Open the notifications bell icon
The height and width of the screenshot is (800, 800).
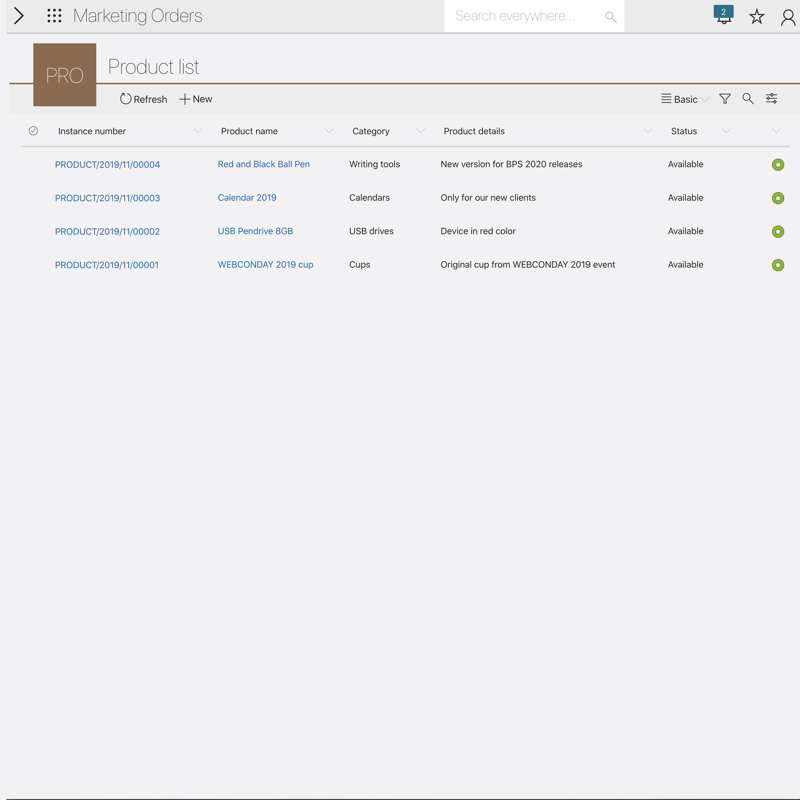pos(723,16)
